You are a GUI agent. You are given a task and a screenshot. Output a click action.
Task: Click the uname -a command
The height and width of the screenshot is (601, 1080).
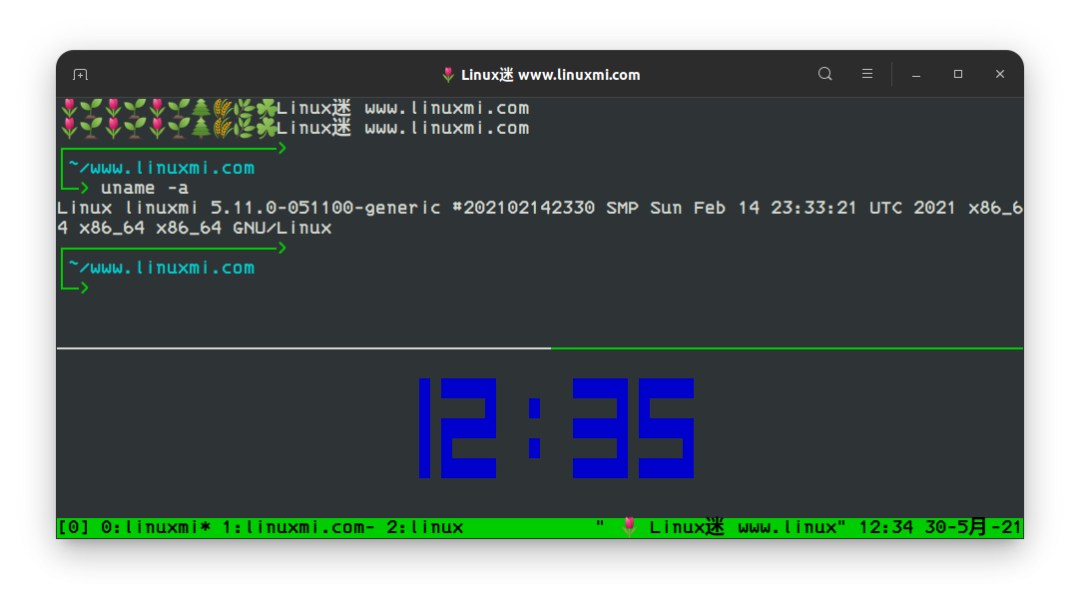[145, 188]
